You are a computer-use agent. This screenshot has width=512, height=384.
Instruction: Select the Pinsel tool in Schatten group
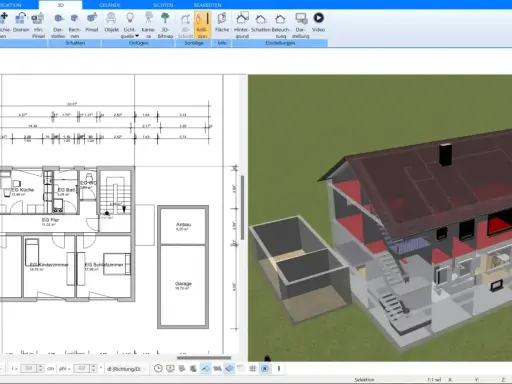click(92, 23)
